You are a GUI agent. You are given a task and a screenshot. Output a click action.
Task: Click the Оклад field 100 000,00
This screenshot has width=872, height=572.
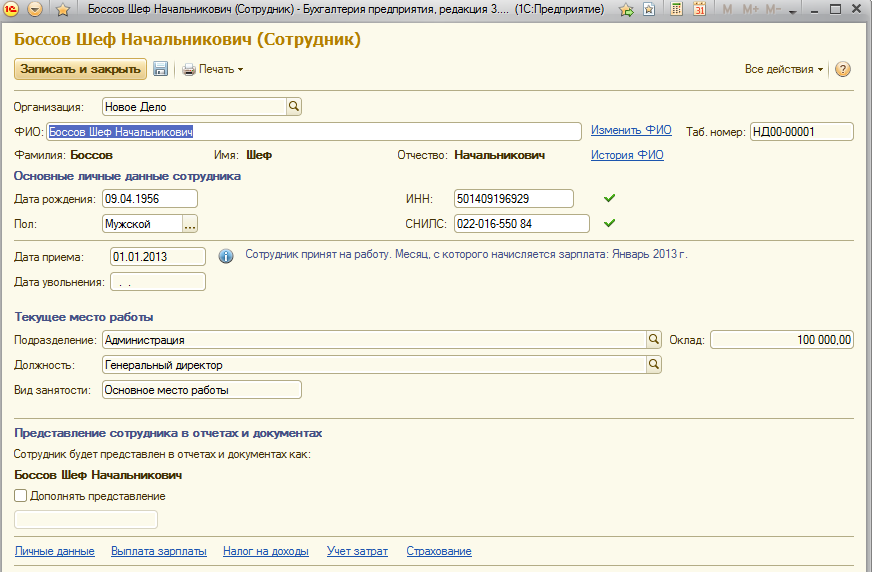click(782, 340)
